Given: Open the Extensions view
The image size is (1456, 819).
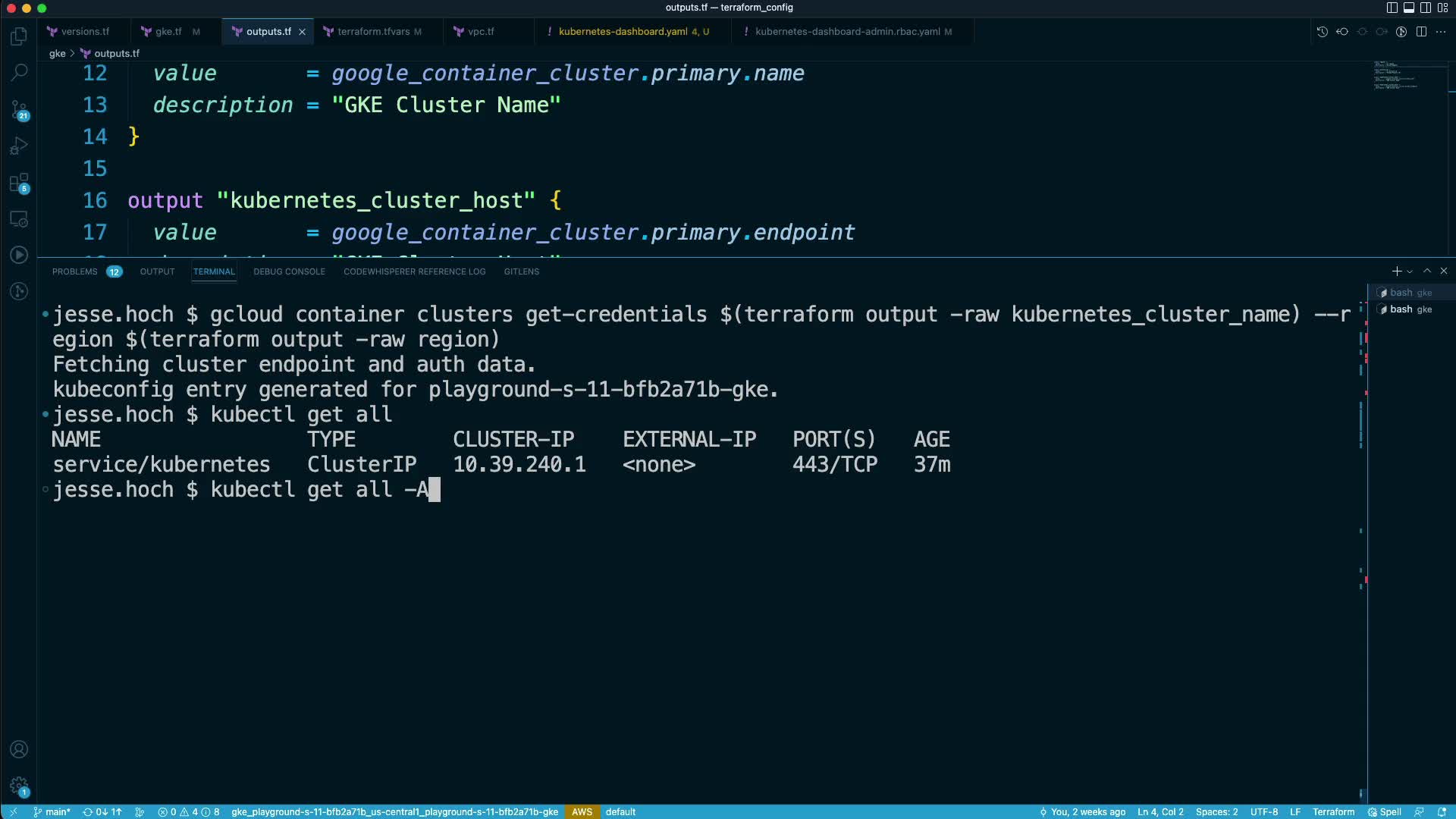Looking at the screenshot, I should point(19,183).
